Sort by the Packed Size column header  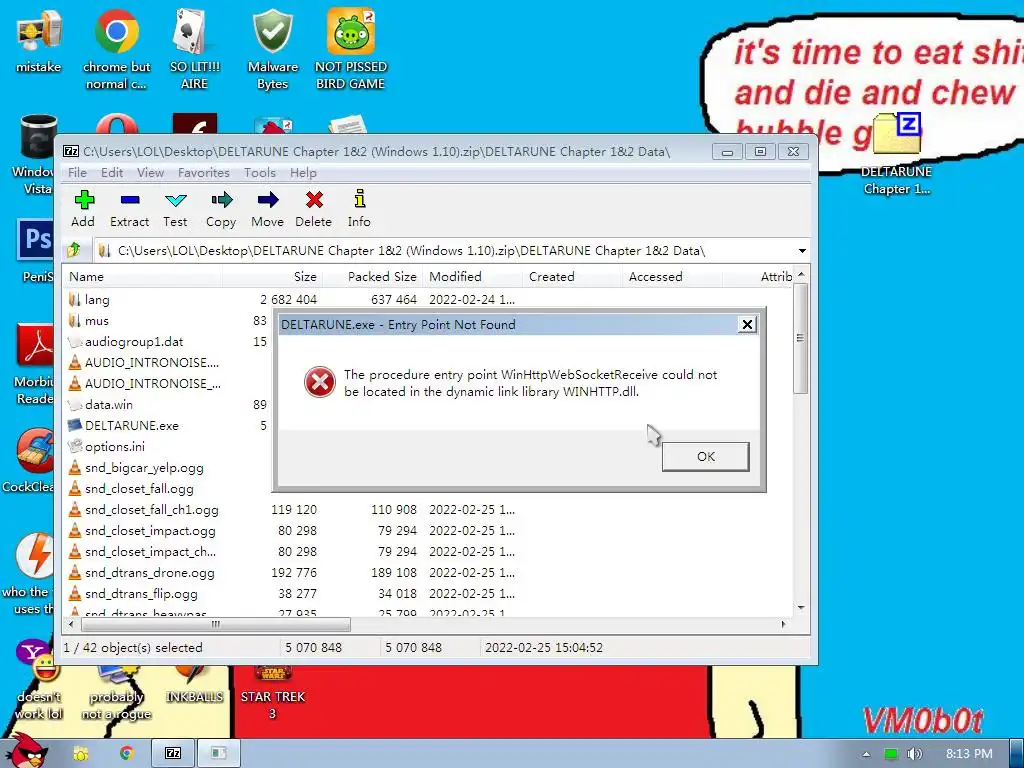click(374, 276)
